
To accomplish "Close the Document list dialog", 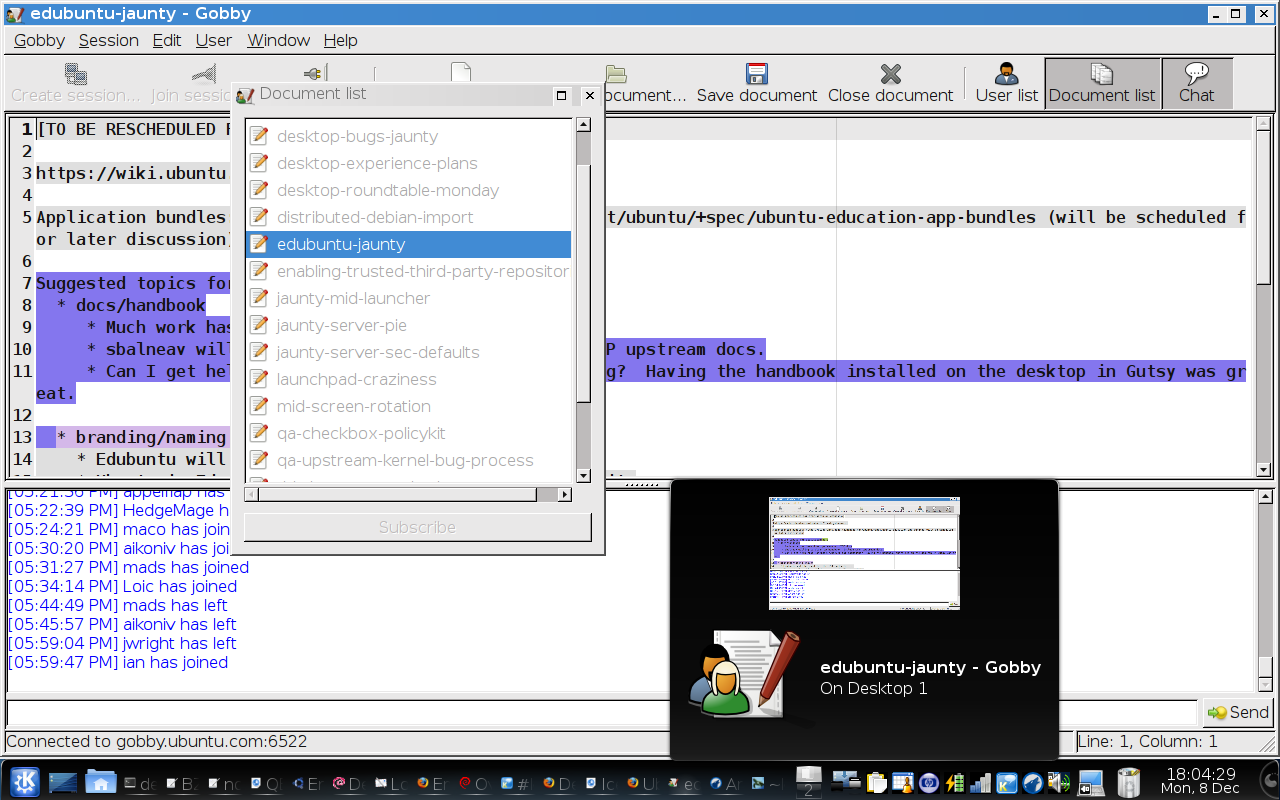I will [x=590, y=95].
